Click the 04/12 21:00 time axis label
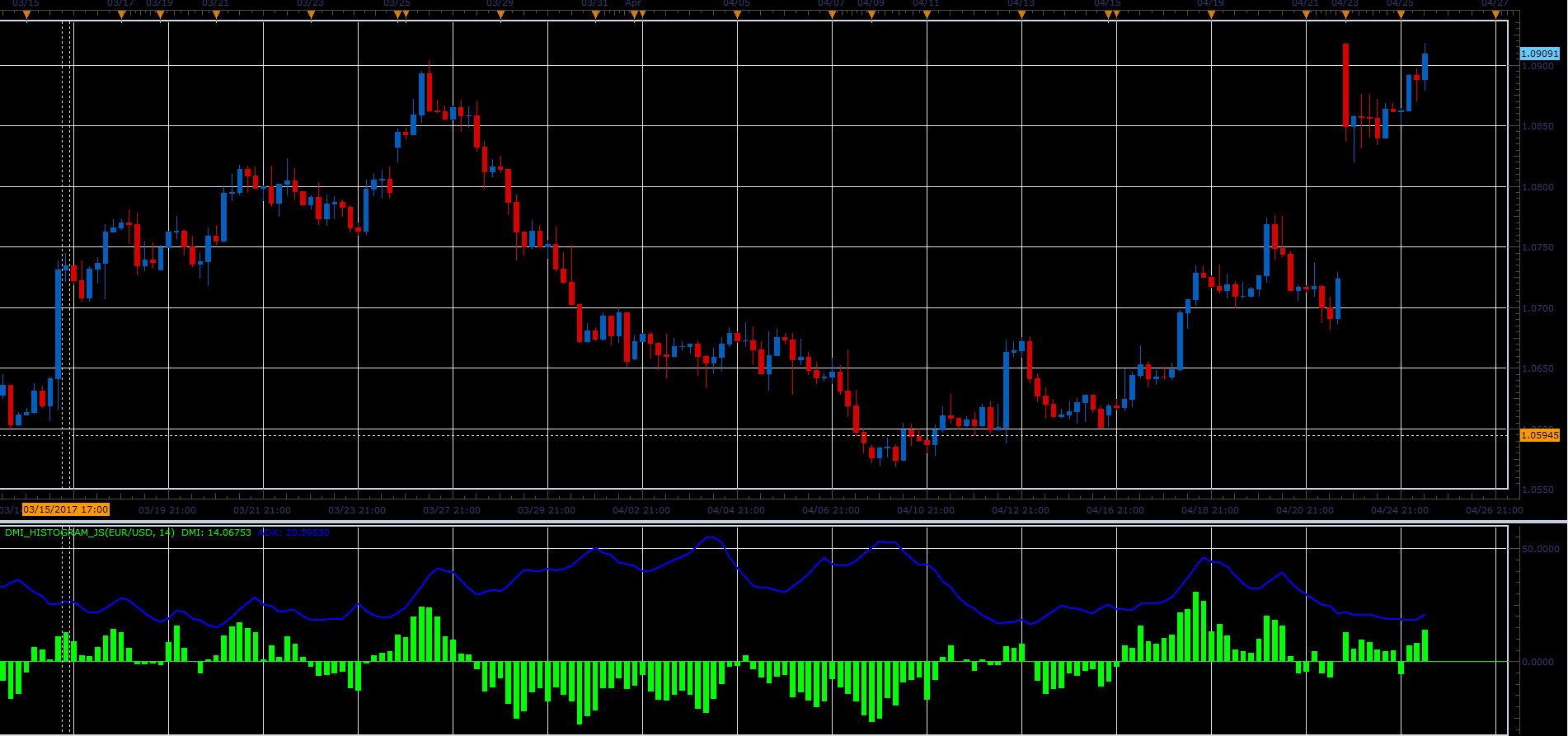 tap(1021, 510)
